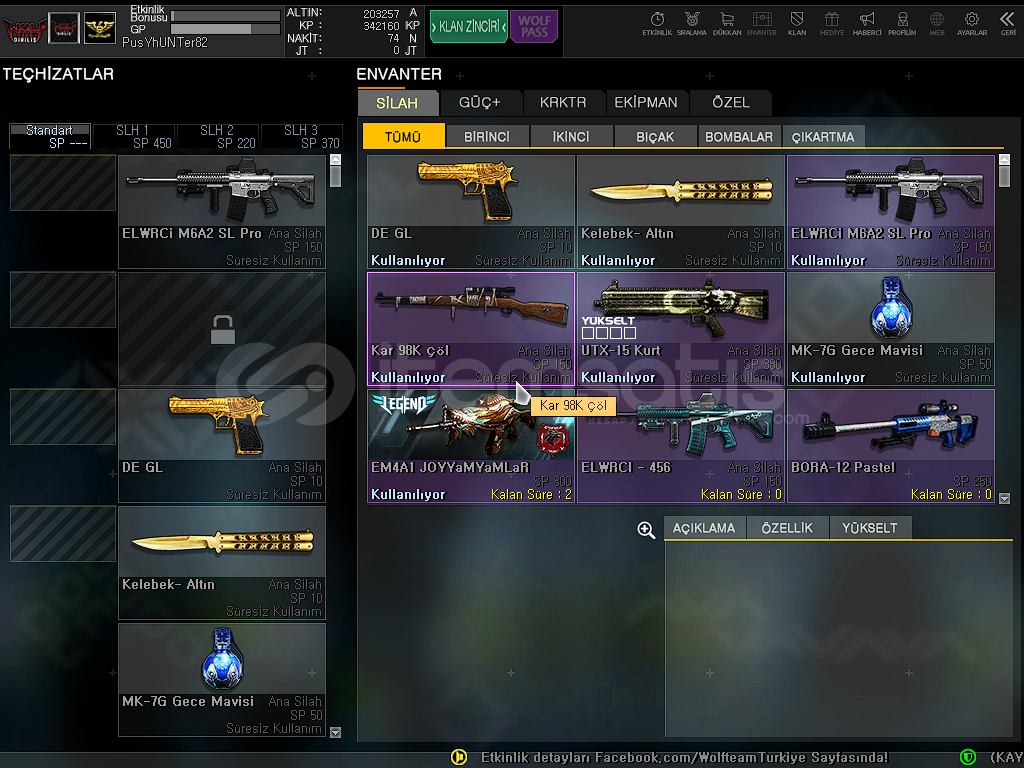Click equipped MK-7G Gece Mavisi slot
Image resolution: width=1024 pixels, height=768 pixels.
click(222, 680)
